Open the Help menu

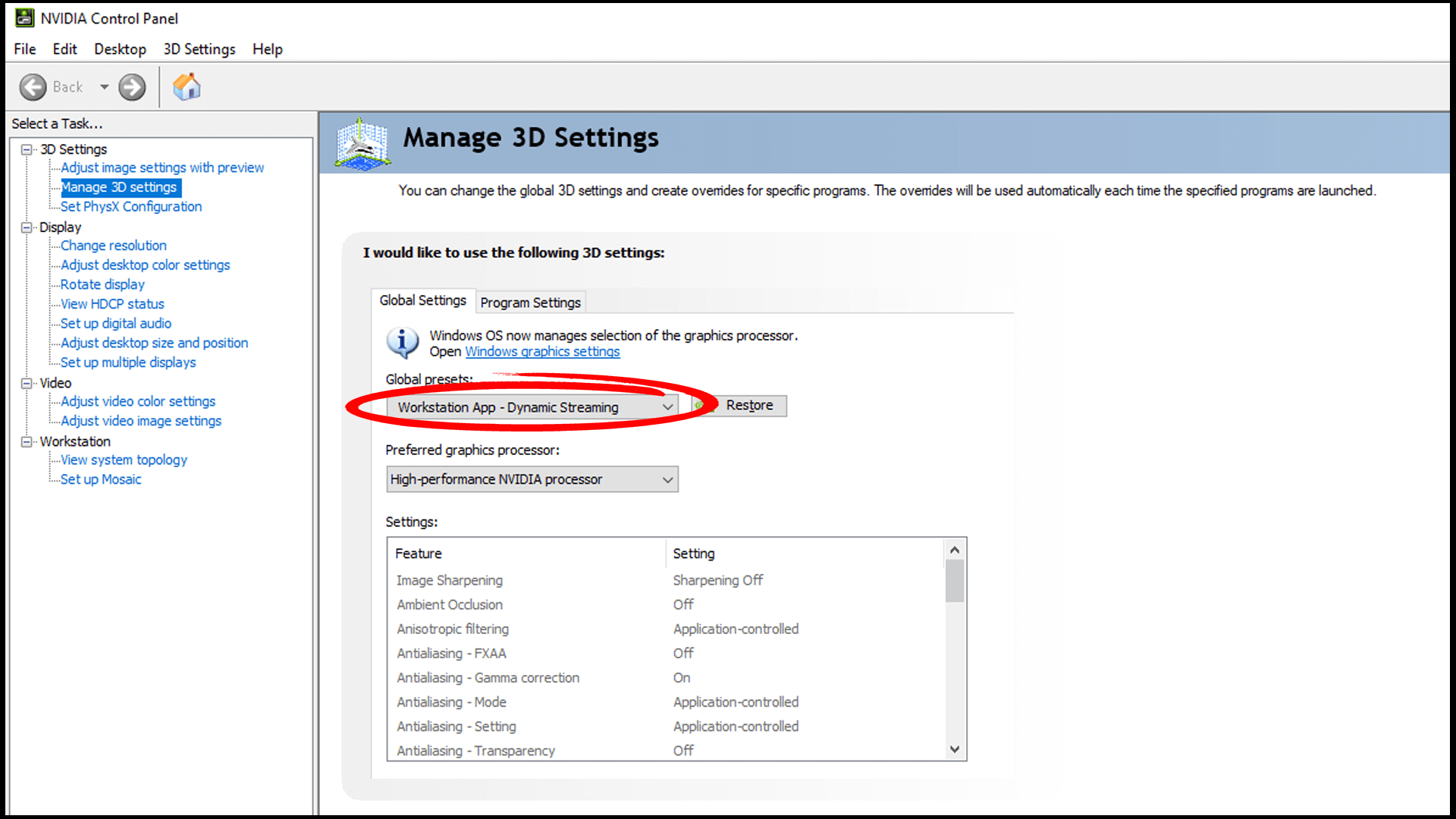268,49
